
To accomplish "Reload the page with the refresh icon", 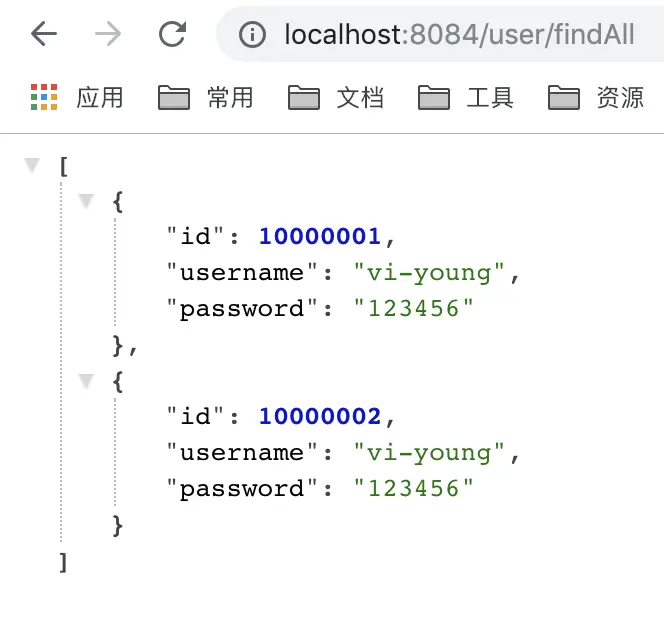I will (x=172, y=34).
